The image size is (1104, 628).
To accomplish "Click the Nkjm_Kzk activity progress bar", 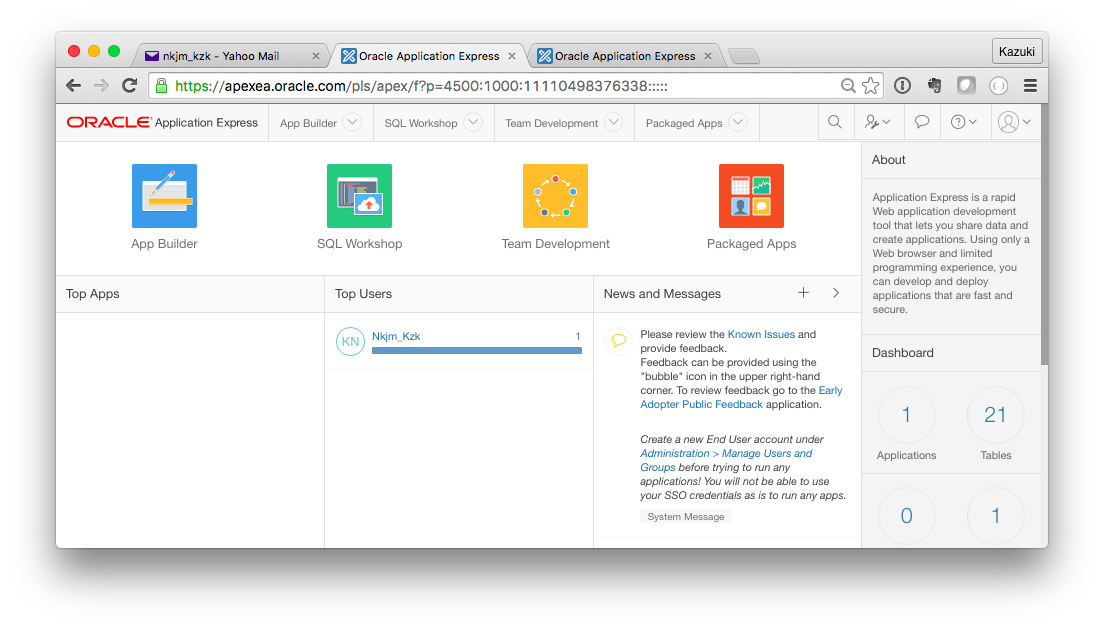I will pyautogui.click(x=477, y=350).
